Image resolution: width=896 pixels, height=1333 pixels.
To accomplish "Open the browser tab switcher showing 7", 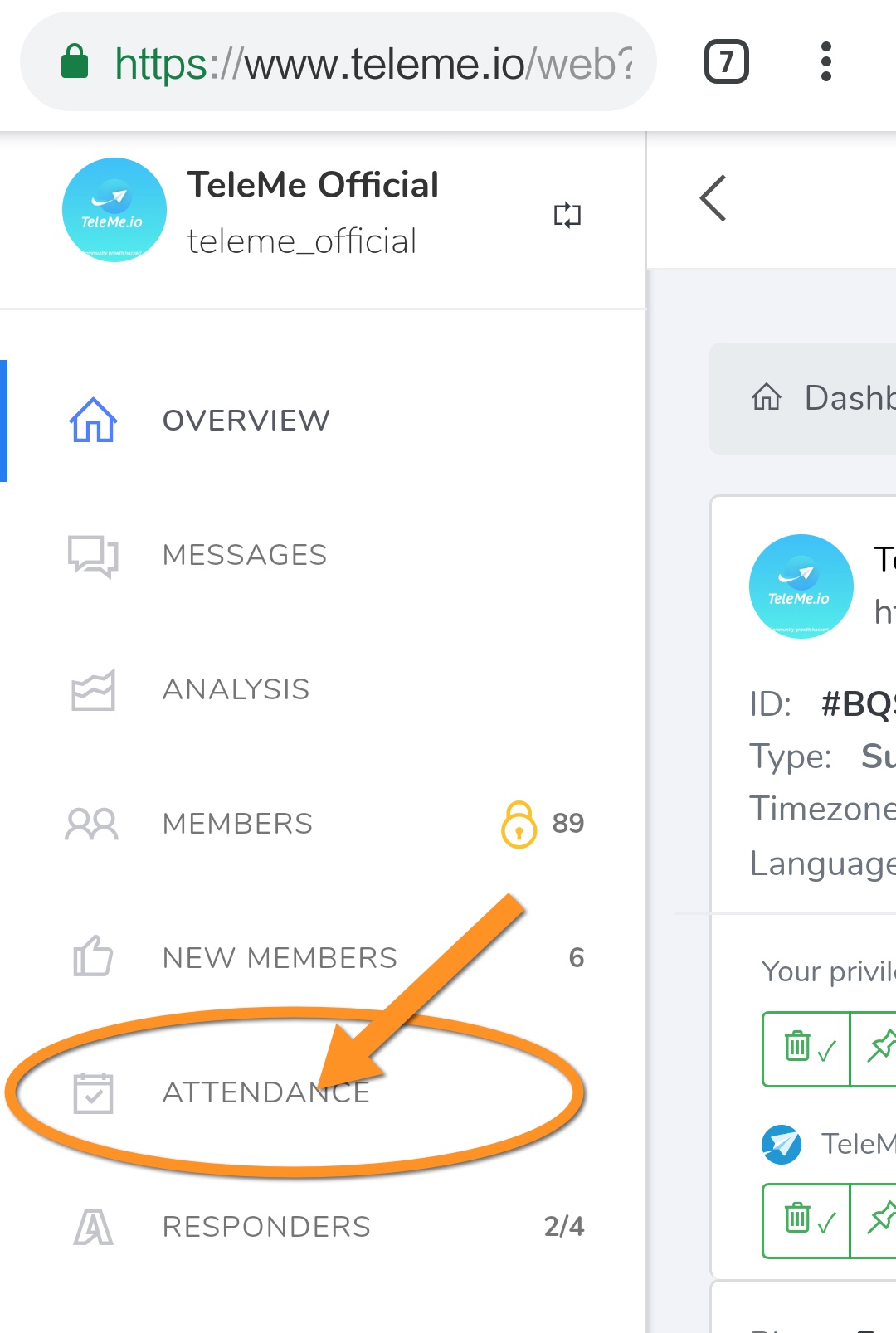I will click(x=727, y=61).
